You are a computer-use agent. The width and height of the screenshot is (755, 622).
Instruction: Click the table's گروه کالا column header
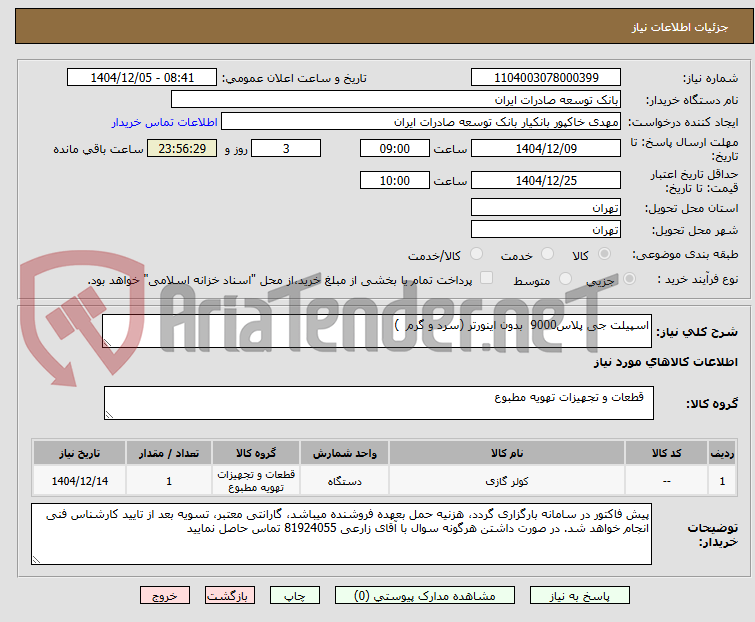[256, 453]
